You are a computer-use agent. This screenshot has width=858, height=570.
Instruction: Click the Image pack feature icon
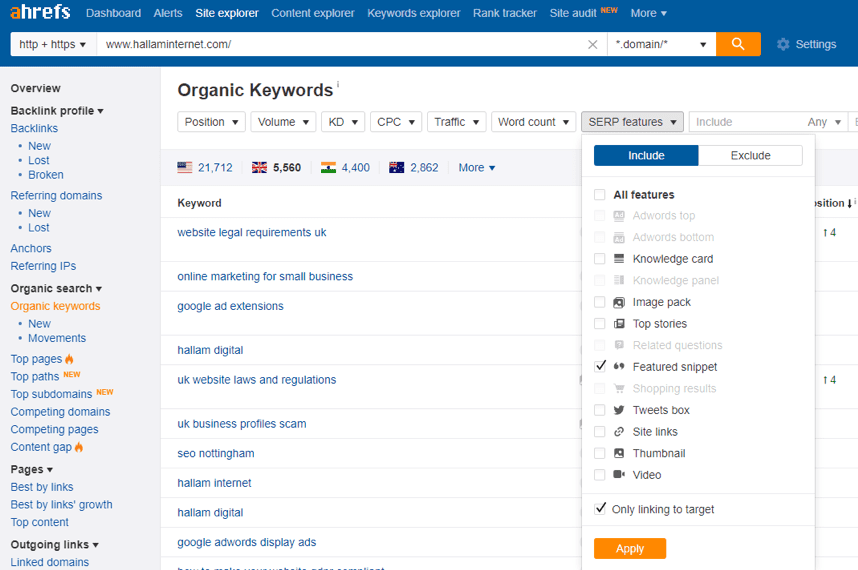click(x=619, y=302)
